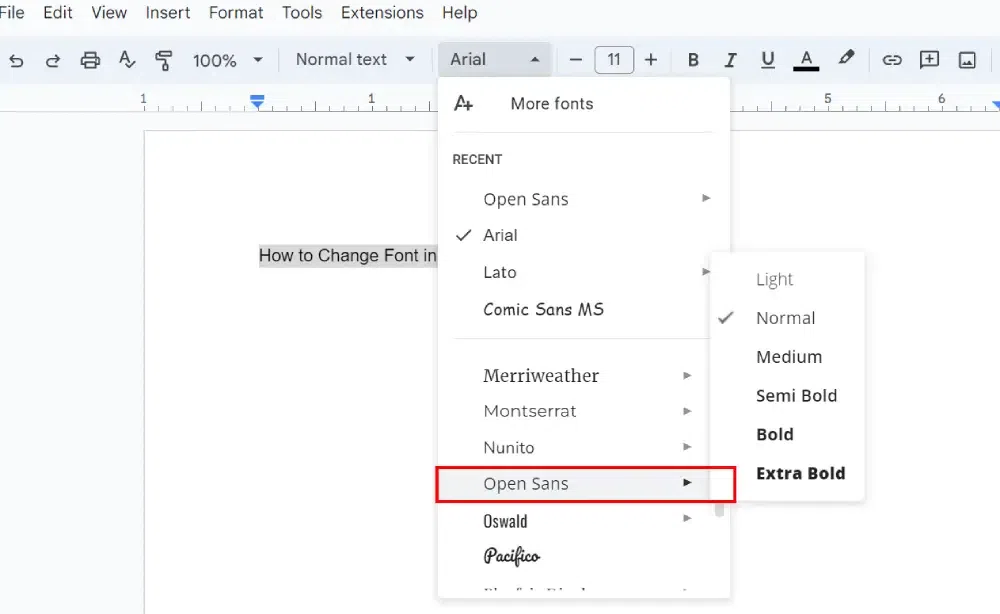Image resolution: width=1000 pixels, height=614 pixels.
Task: Redo the last action
Action: [53, 61]
